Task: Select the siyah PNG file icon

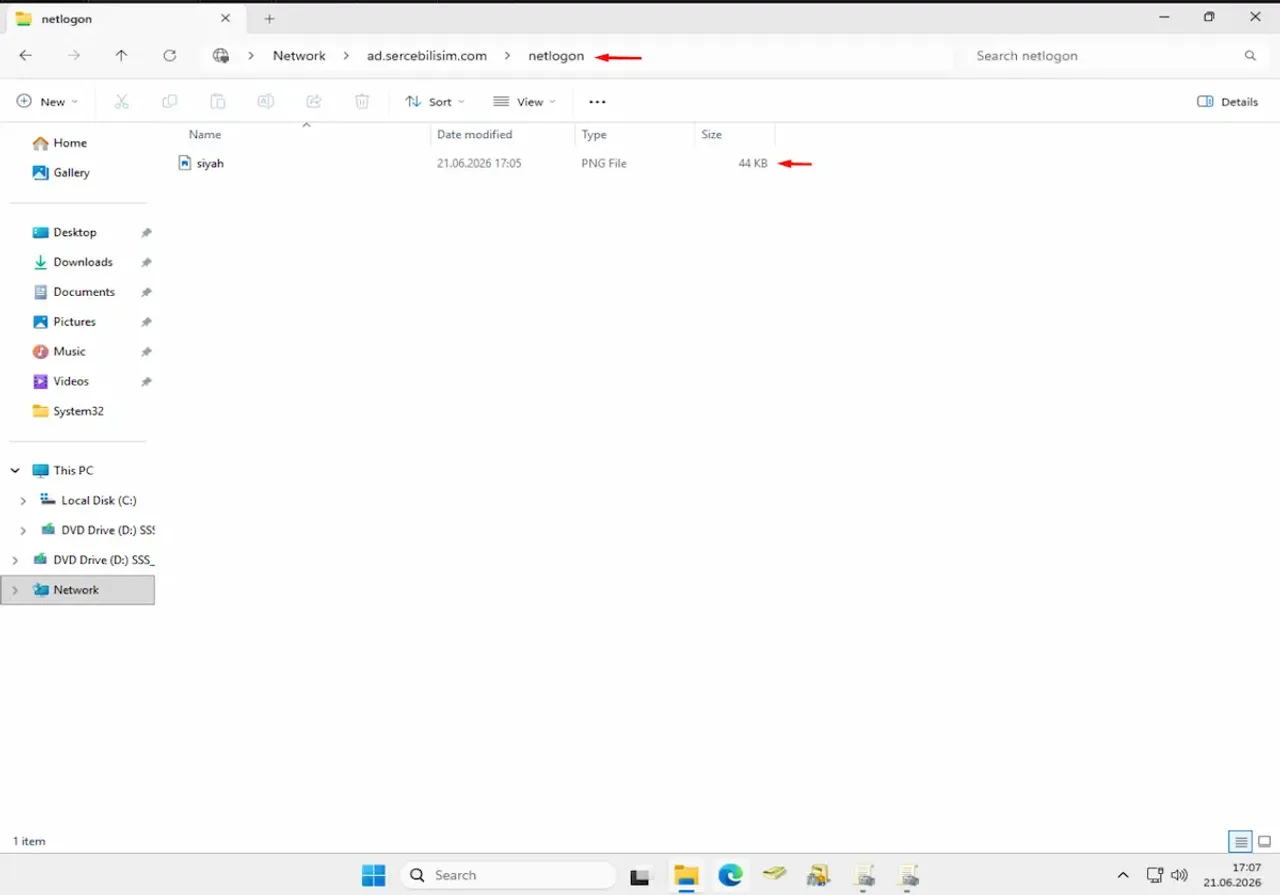Action: tap(184, 163)
